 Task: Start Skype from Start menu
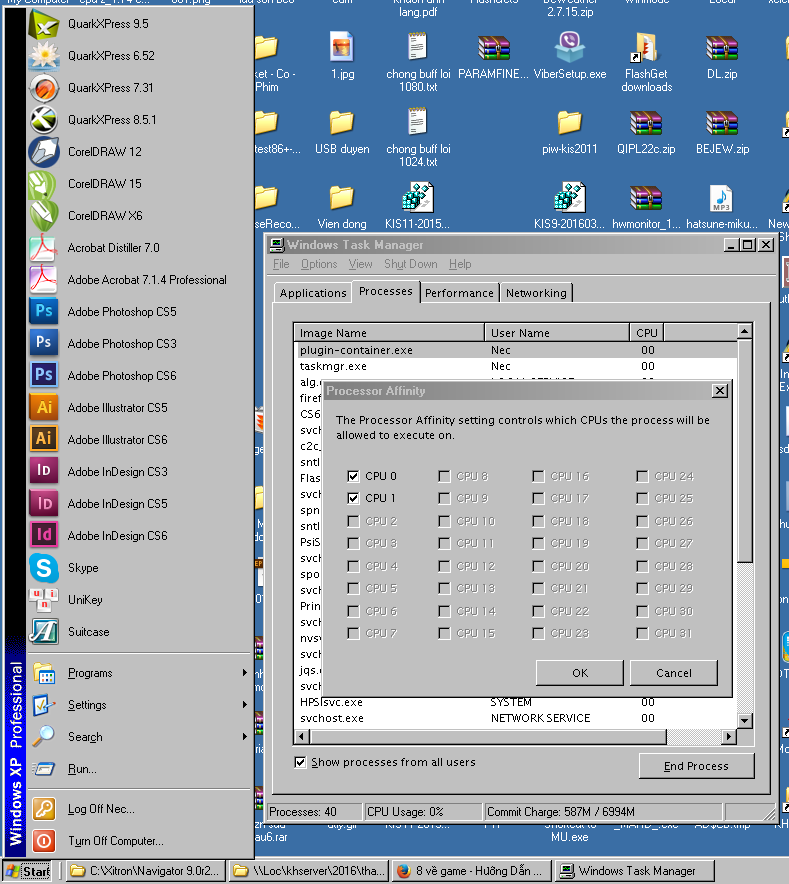click(83, 568)
